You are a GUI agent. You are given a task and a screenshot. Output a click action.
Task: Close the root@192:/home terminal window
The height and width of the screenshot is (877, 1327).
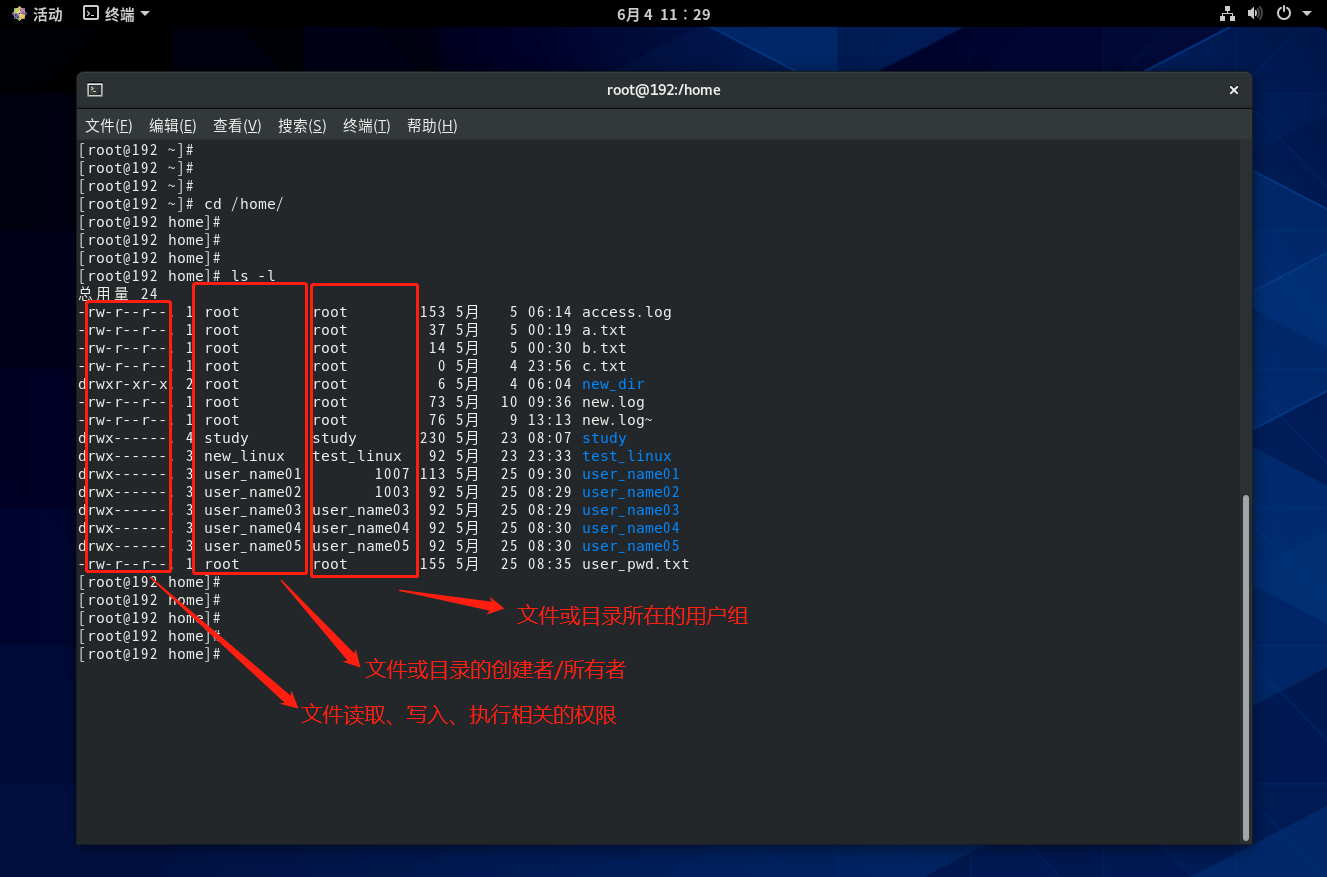[x=1234, y=90]
